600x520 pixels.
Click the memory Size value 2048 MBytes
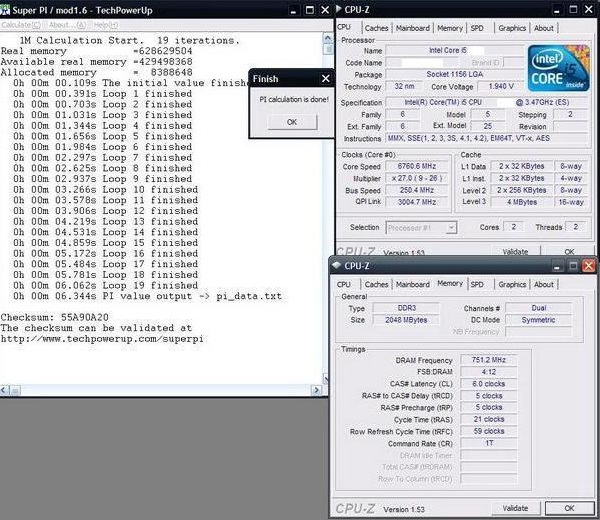406,320
